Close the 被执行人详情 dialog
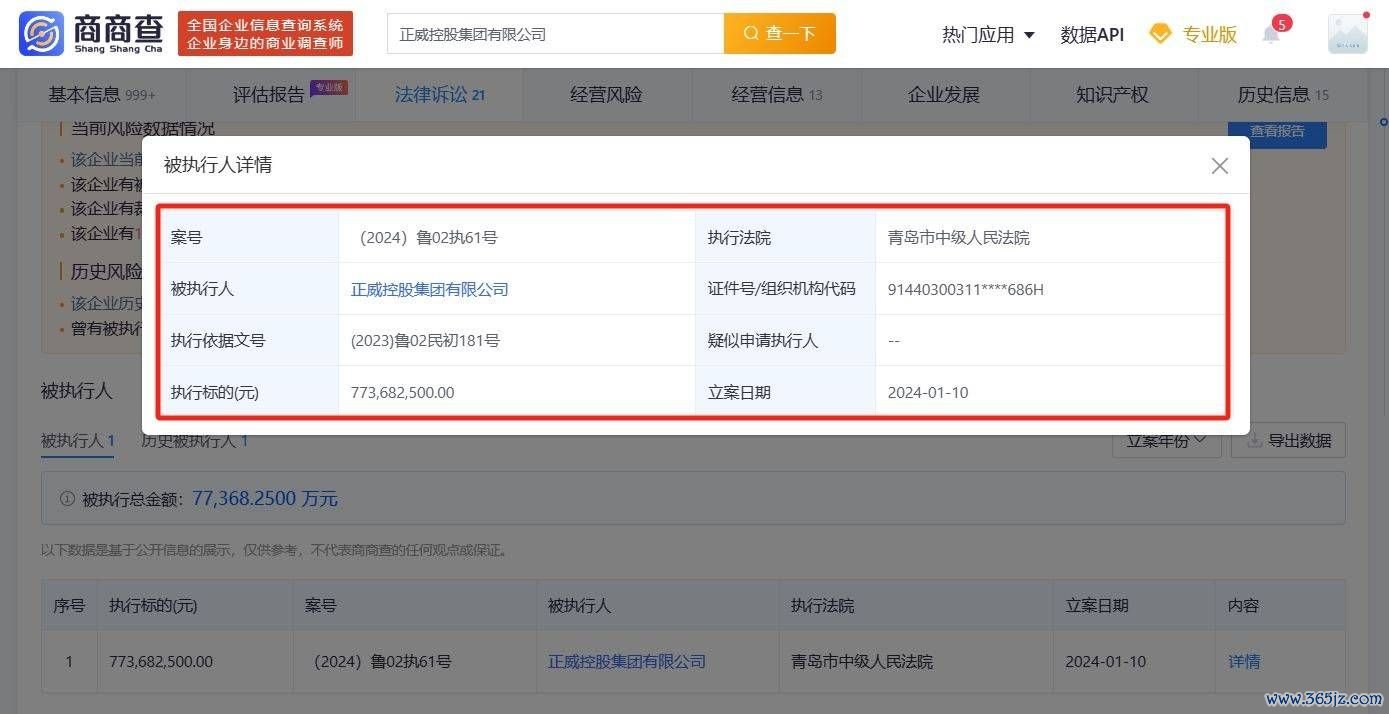The height and width of the screenshot is (714, 1389). [1219, 166]
